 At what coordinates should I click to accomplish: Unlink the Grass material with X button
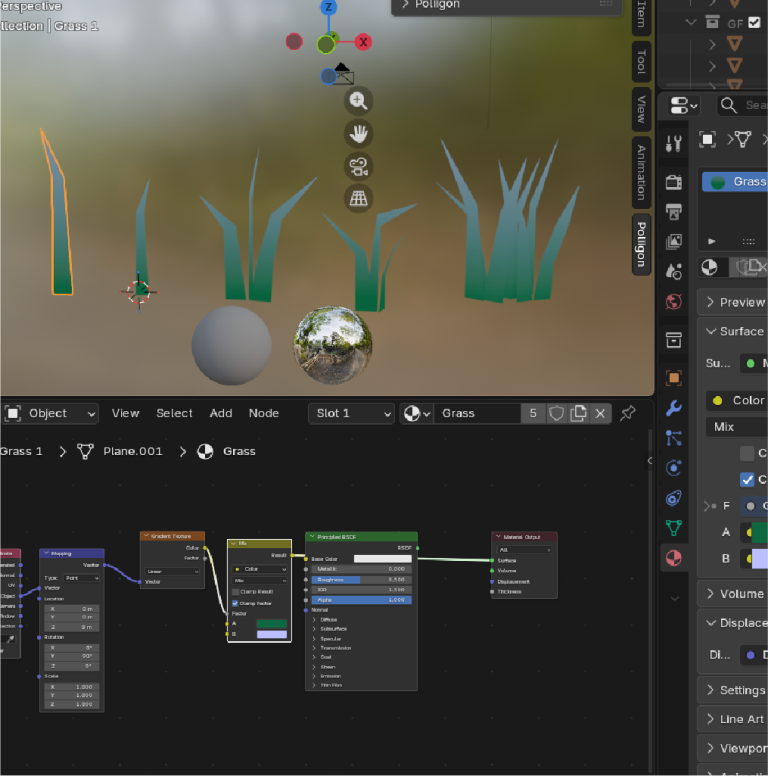click(600, 413)
